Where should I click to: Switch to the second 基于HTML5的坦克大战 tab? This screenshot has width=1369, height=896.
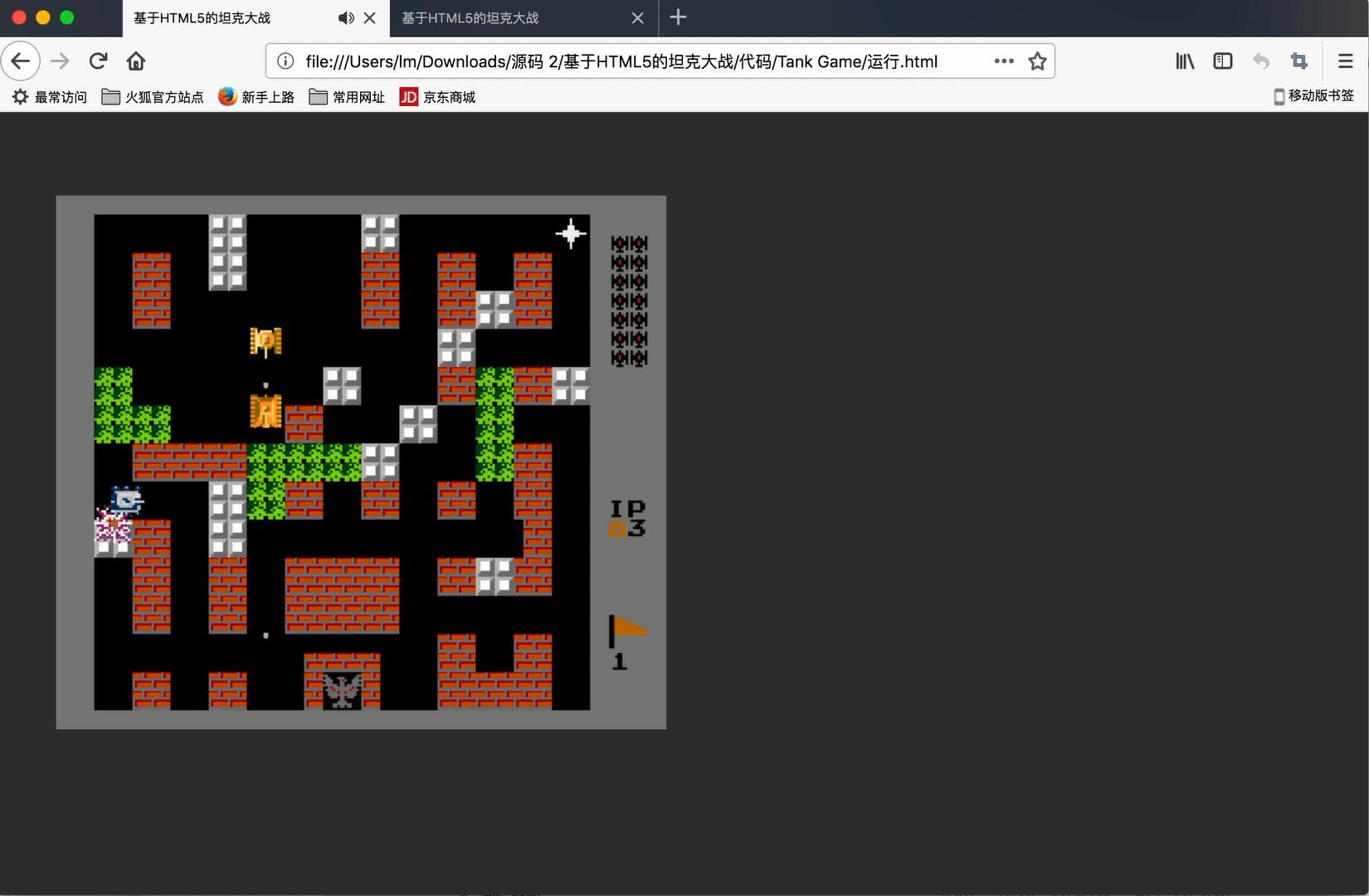pyautogui.click(x=524, y=18)
